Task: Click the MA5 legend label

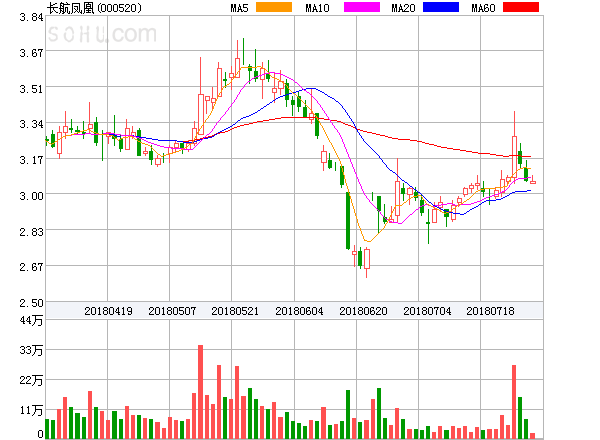Action: point(240,8)
